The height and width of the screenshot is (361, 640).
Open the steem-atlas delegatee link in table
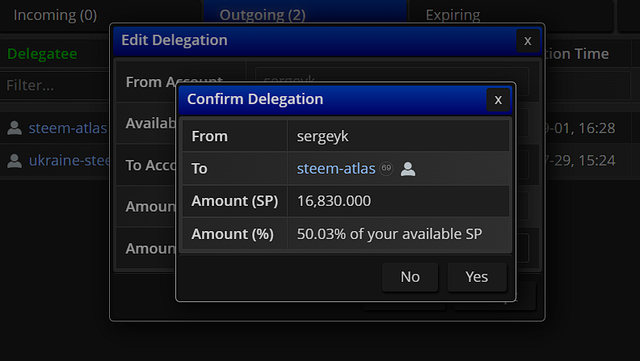pyautogui.click(x=68, y=128)
